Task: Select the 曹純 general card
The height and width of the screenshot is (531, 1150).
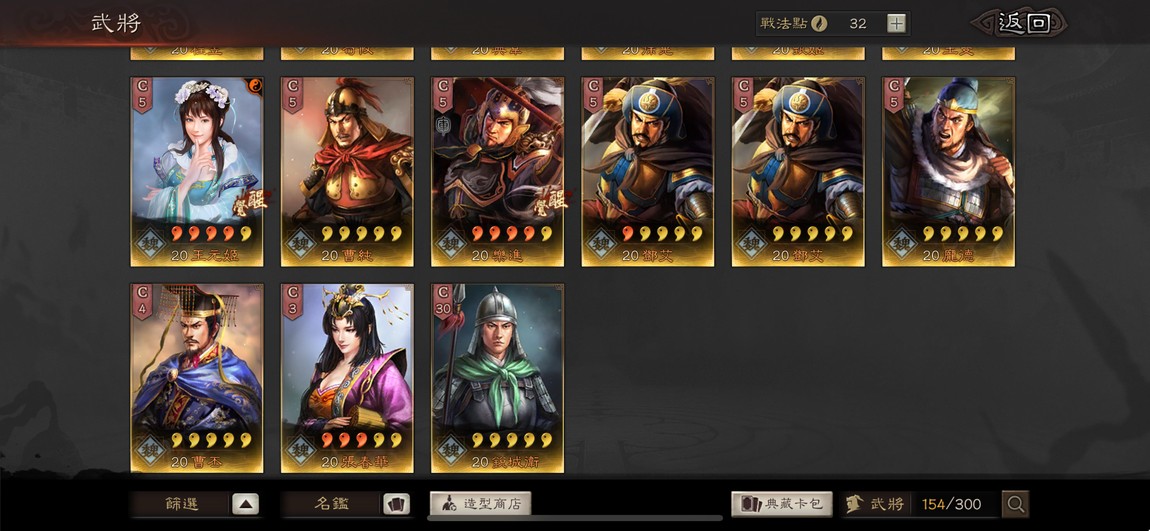Action: click(347, 172)
